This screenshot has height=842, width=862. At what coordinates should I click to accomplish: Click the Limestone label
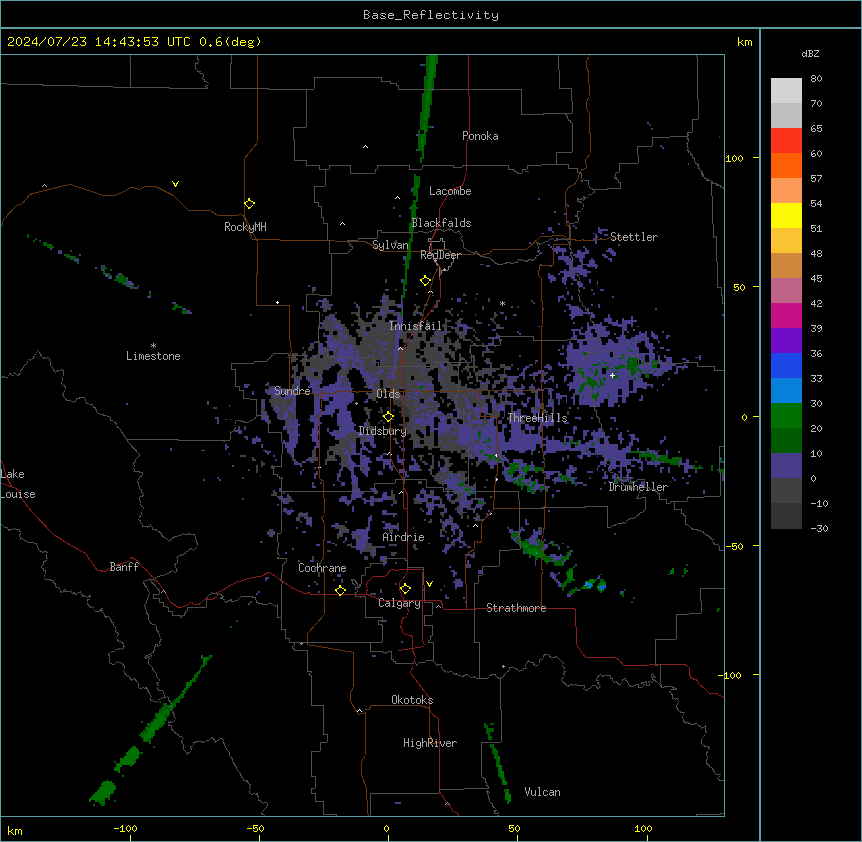(153, 356)
